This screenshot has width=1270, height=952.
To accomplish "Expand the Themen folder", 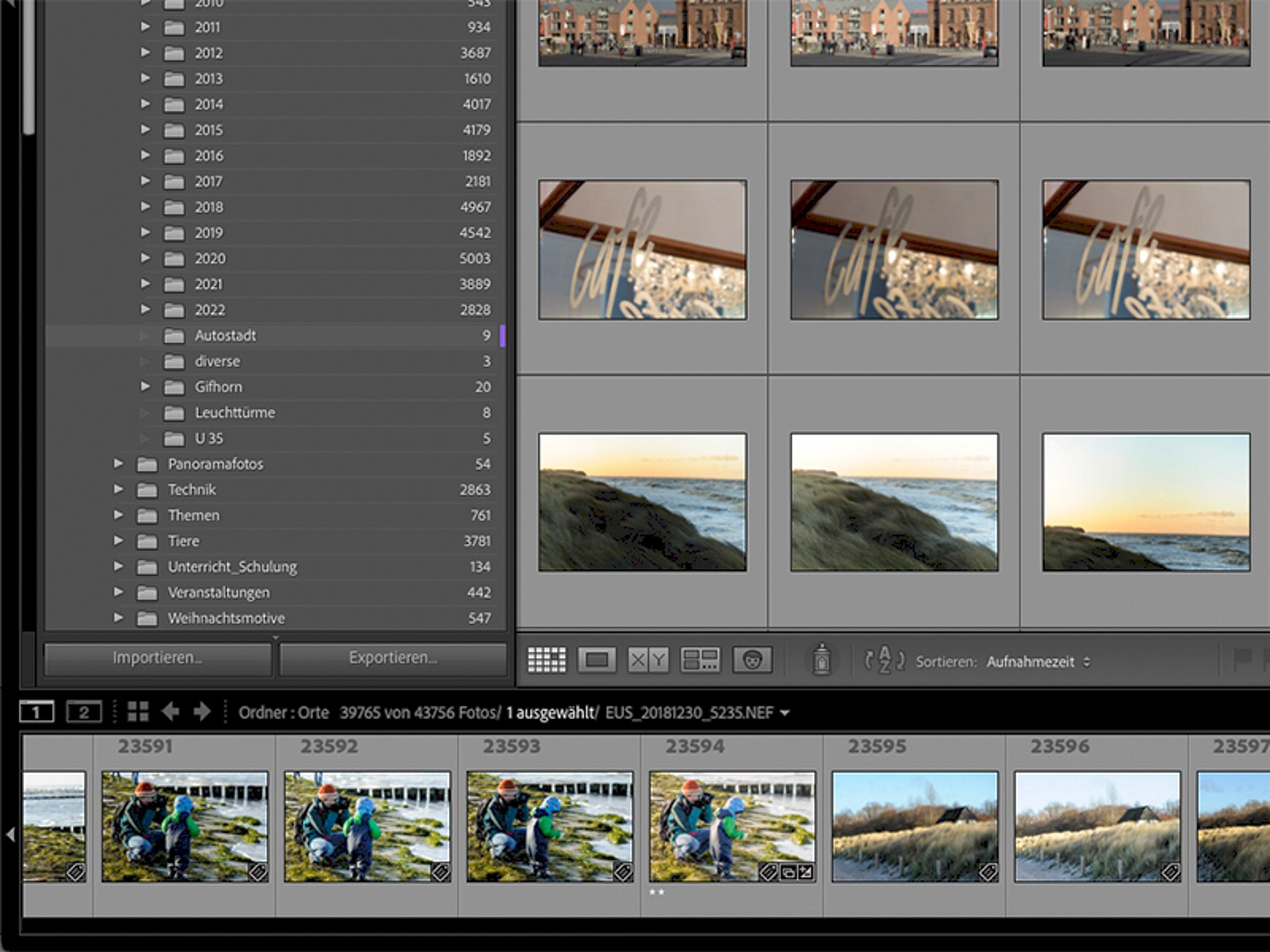I will tap(119, 515).
